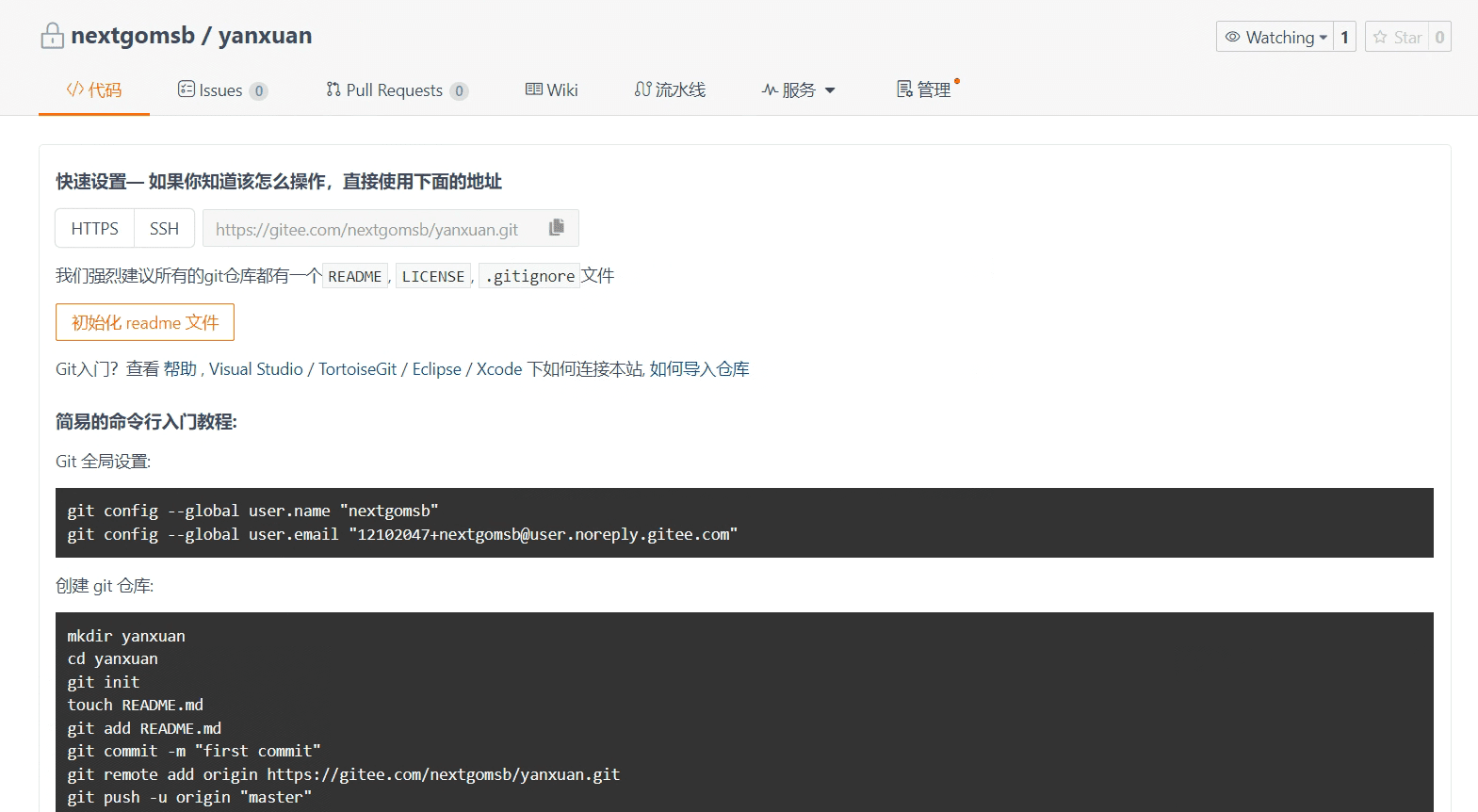The width and height of the screenshot is (1478, 812).
Task: Click the watchers count 1
Action: point(1344,37)
